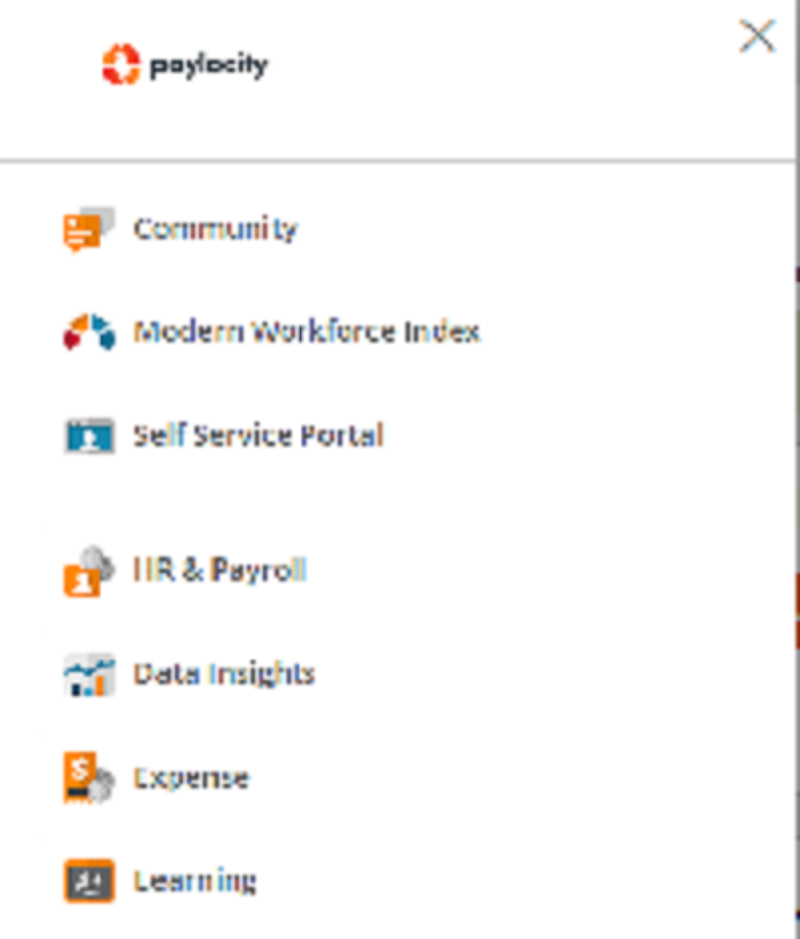Open the Community speech bubble icon
This screenshot has height=939, width=800.
[89, 229]
